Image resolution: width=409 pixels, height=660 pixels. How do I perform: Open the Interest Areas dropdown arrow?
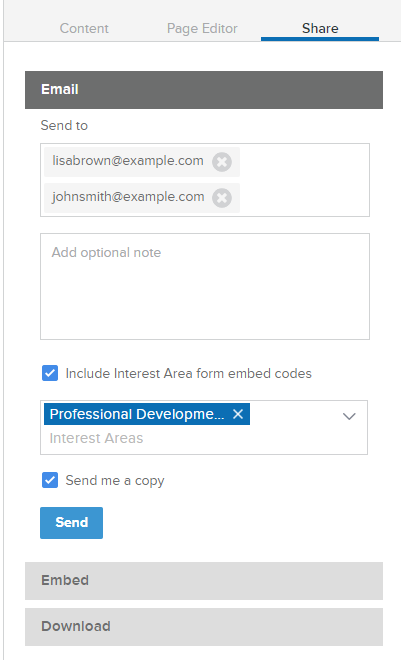coord(349,416)
